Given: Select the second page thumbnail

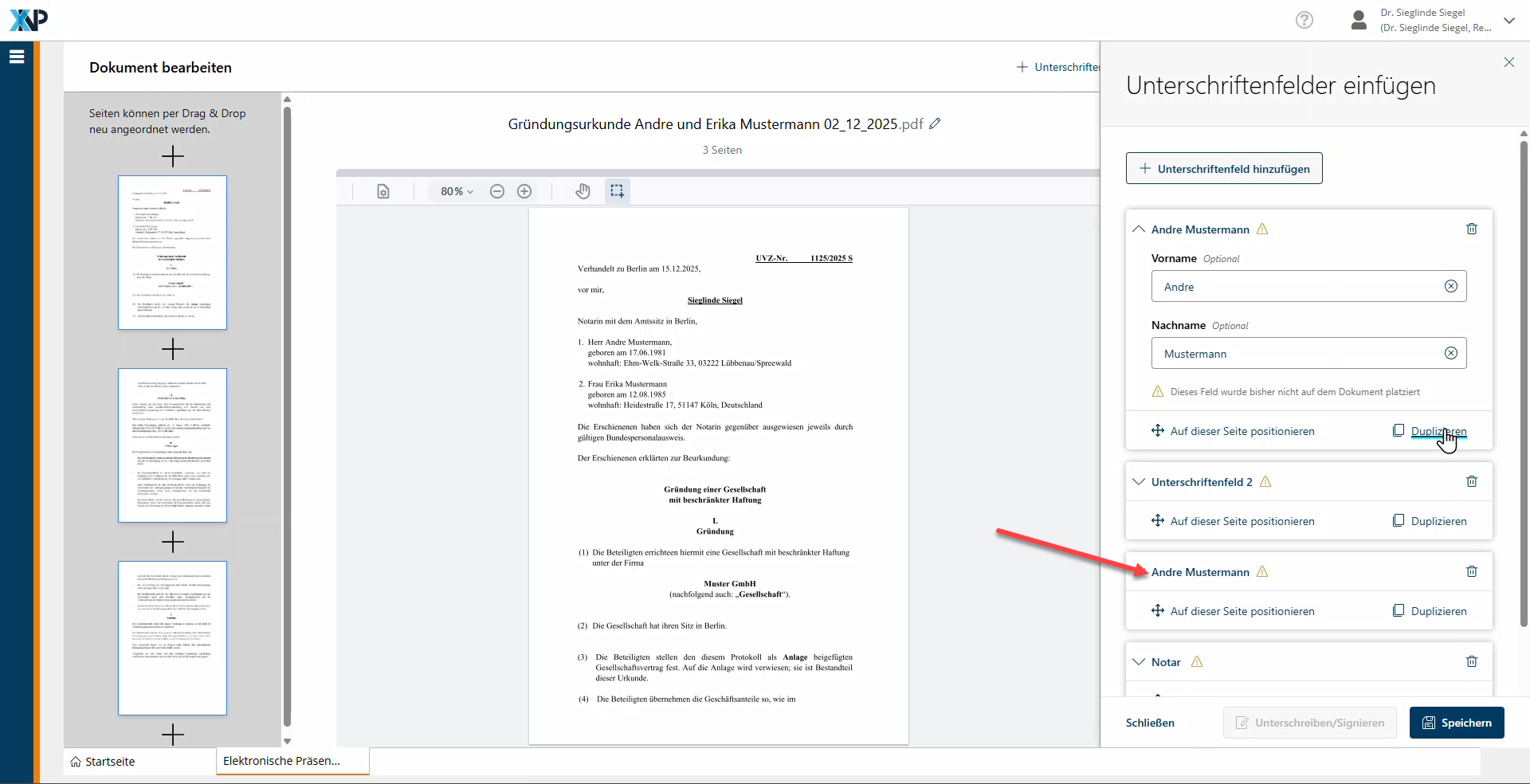Looking at the screenshot, I should click(x=172, y=445).
